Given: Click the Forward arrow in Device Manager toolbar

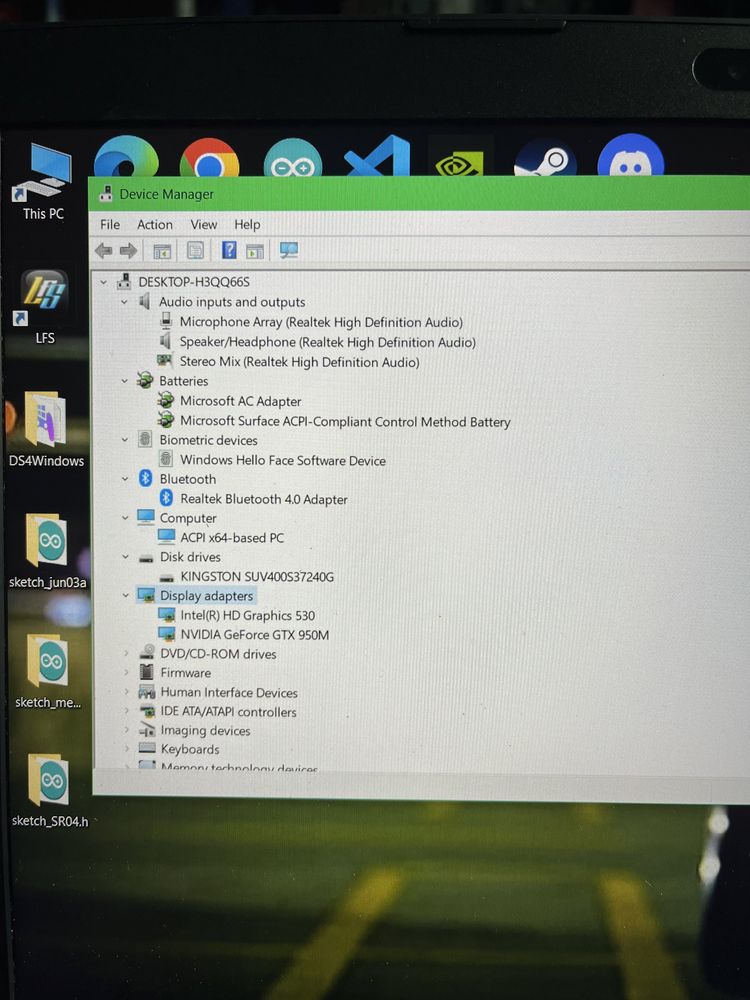Looking at the screenshot, I should (128, 251).
